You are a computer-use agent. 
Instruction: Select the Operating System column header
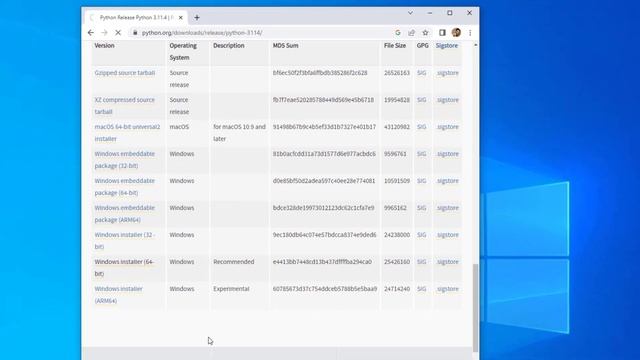coord(183,51)
